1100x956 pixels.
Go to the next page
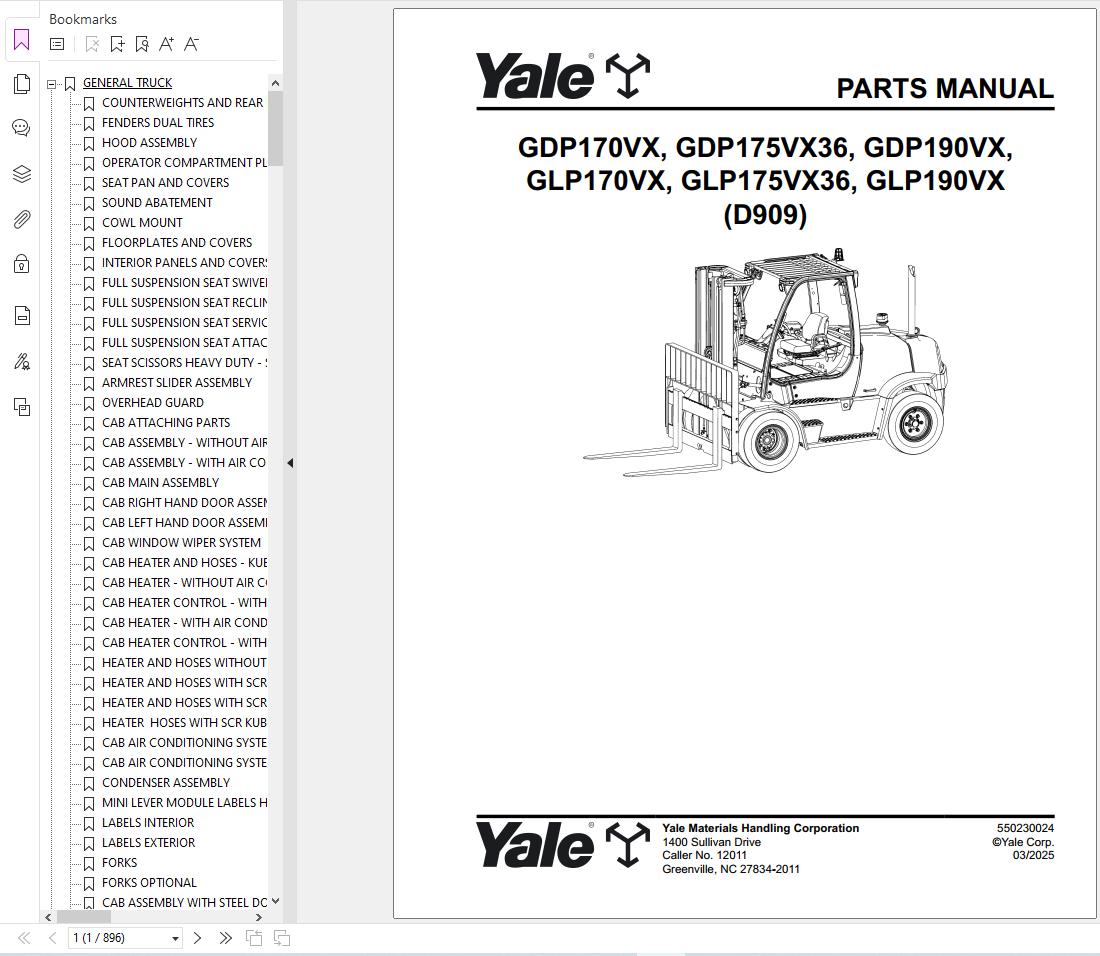coord(198,938)
